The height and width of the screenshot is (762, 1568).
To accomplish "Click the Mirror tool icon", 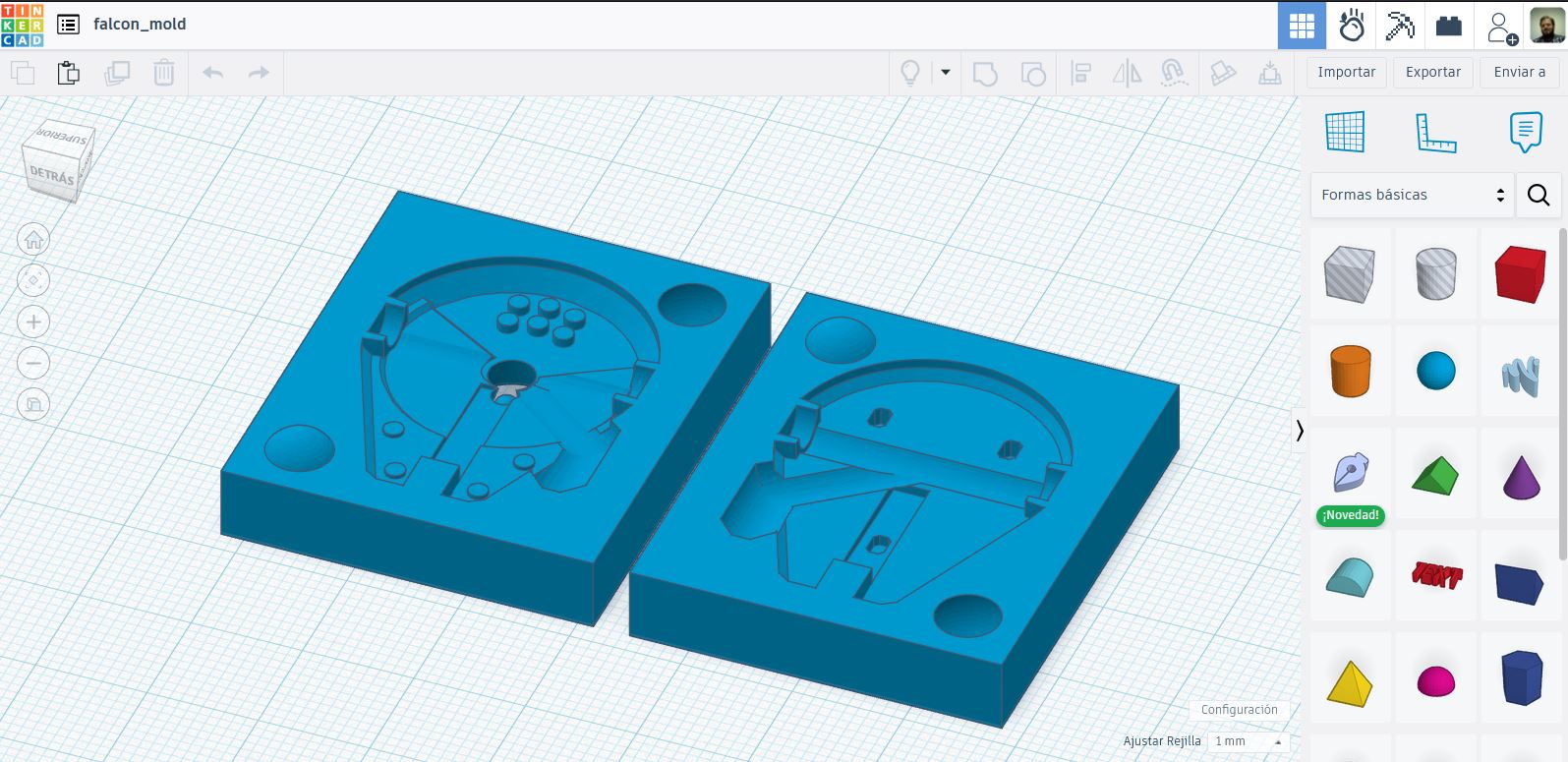I will (1127, 73).
